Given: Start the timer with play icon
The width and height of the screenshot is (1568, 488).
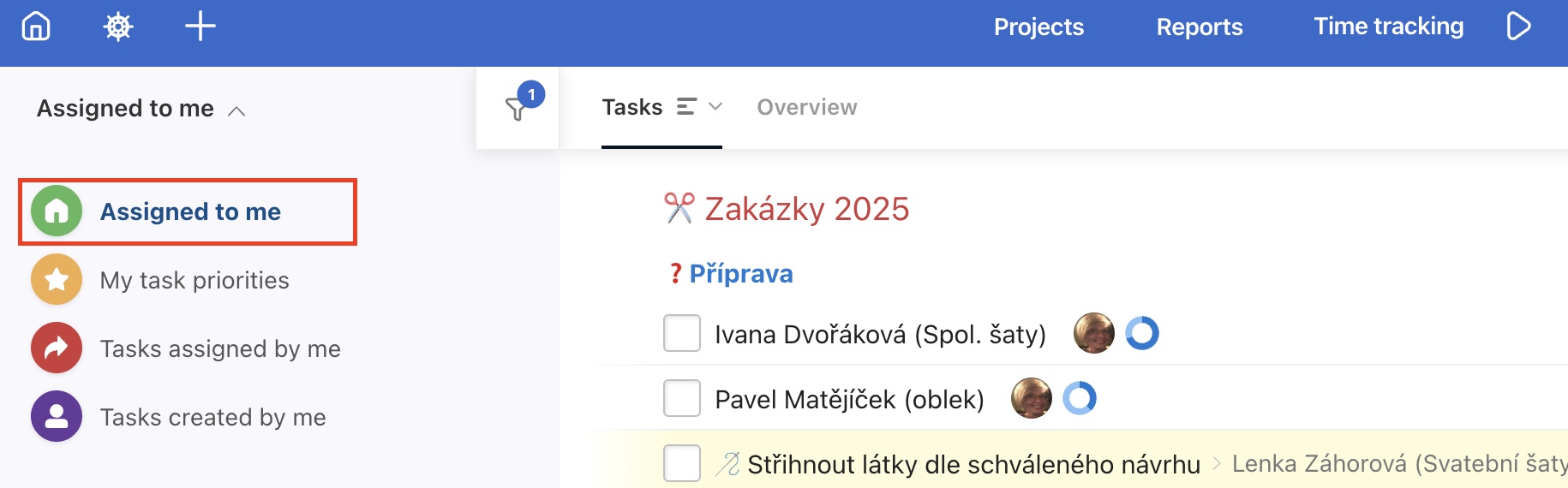Looking at the screenshot, I should tap(1518, 27).
